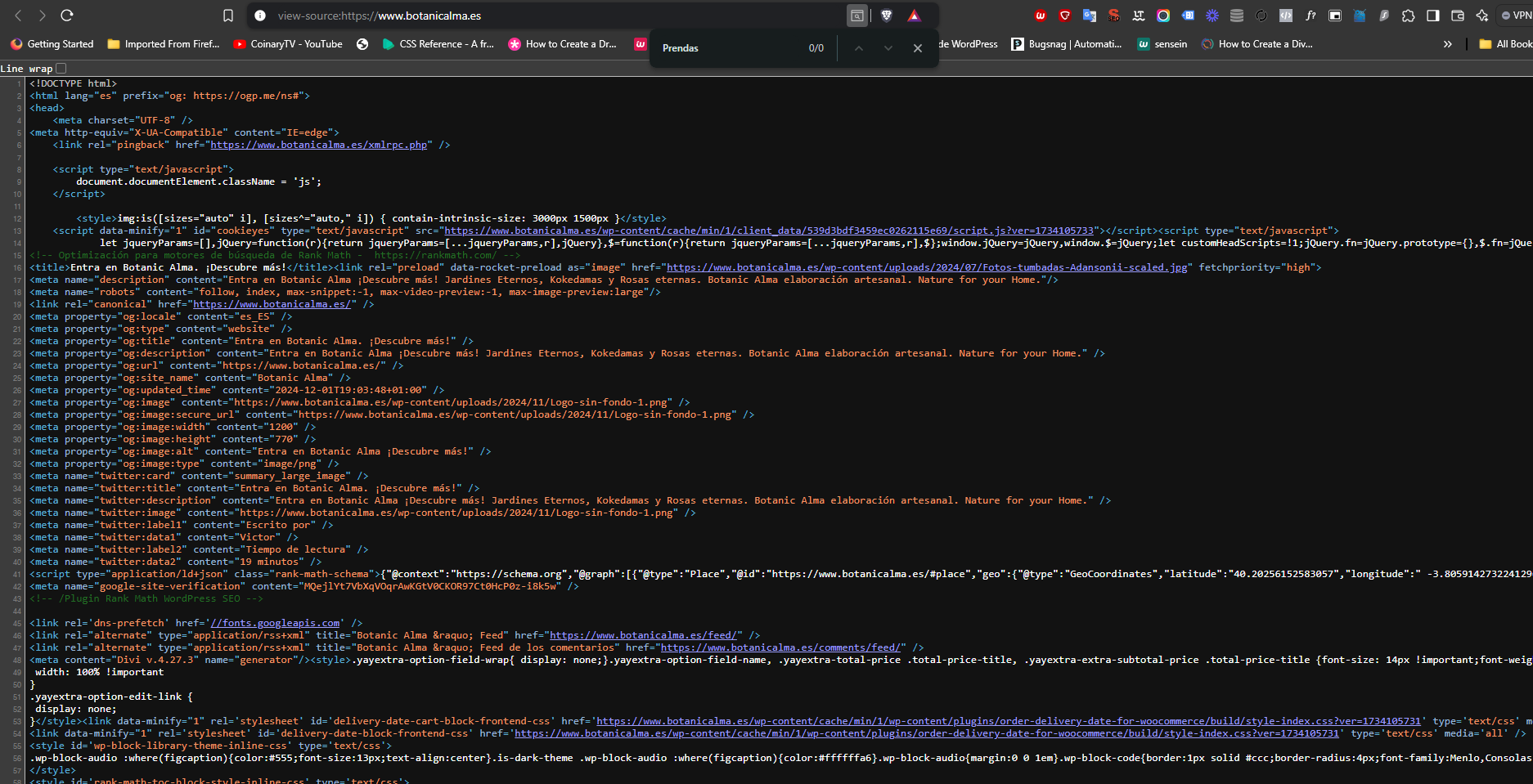Click the og:site_name meta line
Image resolution: width=1533 pixels, height=784 pixels.
click(x=190, y=378)
